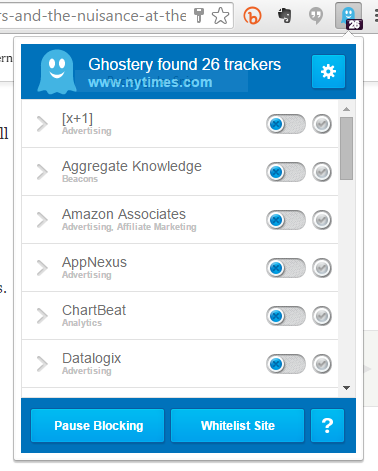Expand the AppNexus tracker details
The image size is (378, 471).
coord(42,268)
